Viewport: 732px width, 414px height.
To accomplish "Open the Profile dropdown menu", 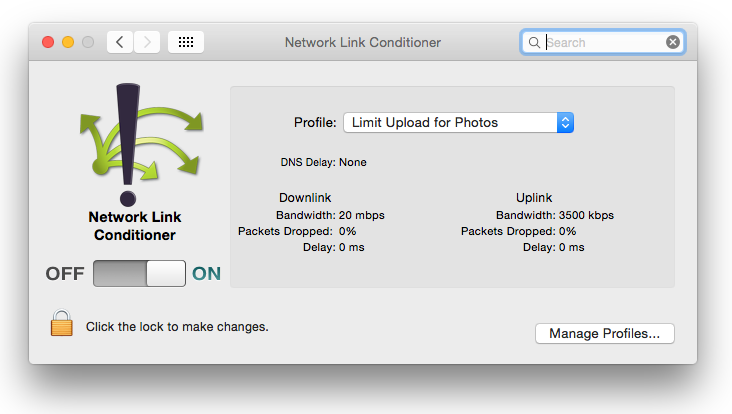I will coord(458,122).
